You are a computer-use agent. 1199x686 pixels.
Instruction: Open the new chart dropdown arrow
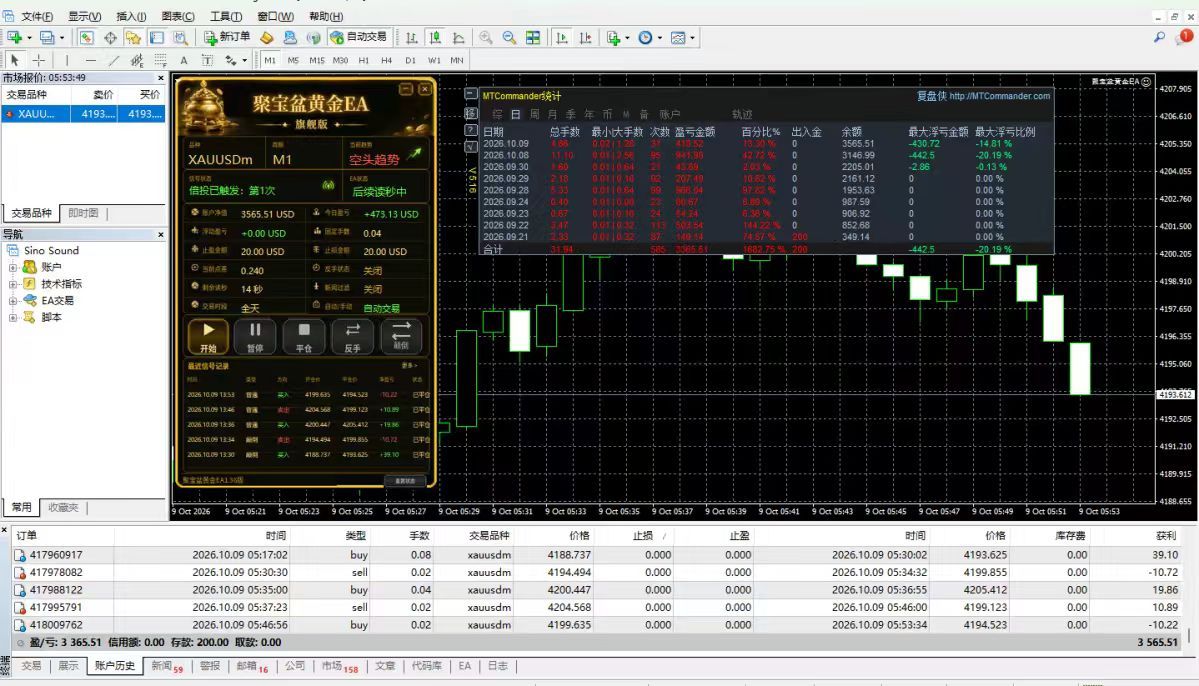coord(30,37)
